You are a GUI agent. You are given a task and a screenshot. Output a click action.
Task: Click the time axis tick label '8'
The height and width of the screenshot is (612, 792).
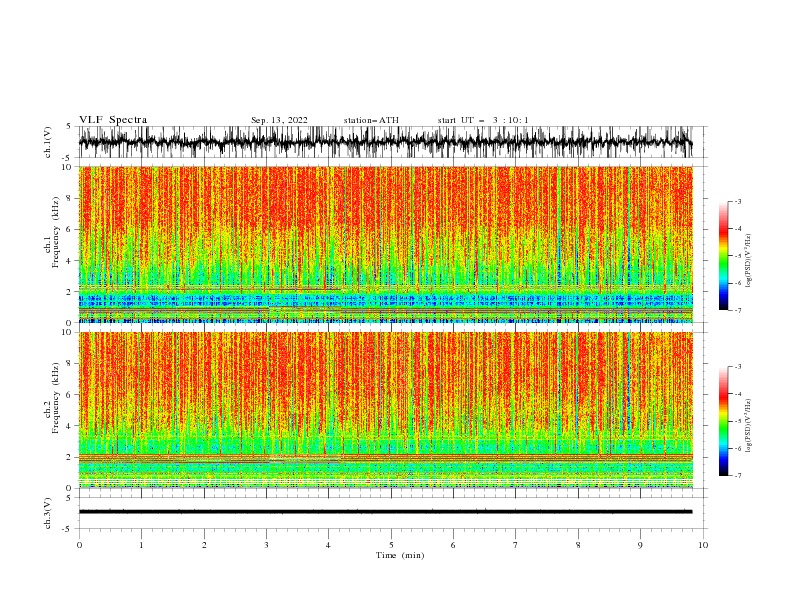[578, 545]
